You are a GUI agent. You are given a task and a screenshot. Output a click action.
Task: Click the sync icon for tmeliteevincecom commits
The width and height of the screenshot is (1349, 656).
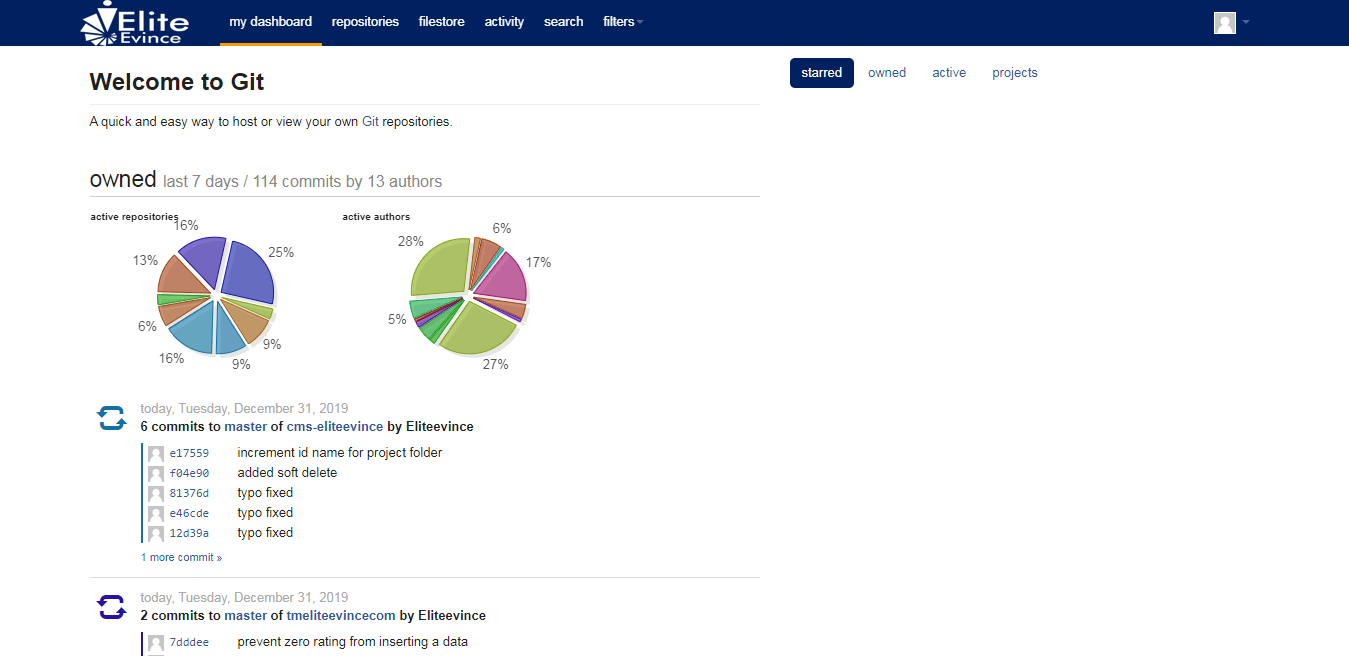[x=111, y=607]
